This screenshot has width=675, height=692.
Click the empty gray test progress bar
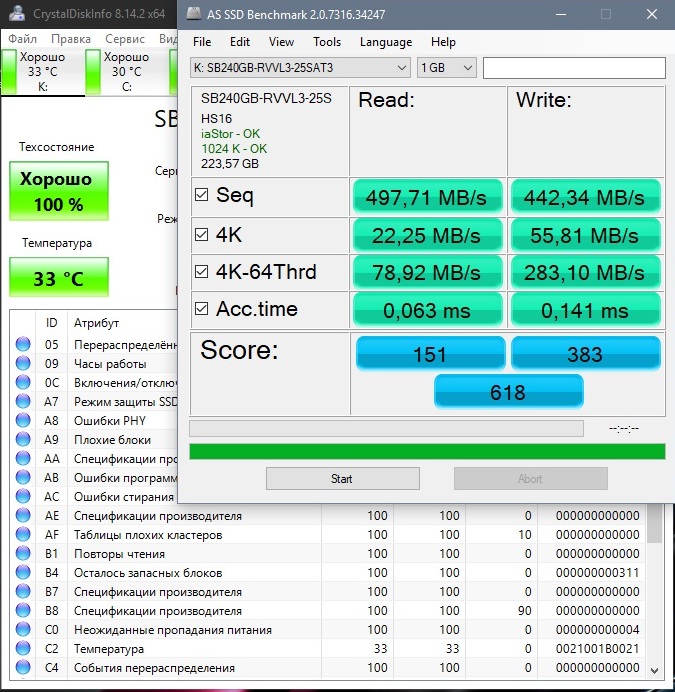(x=386, y=428)
